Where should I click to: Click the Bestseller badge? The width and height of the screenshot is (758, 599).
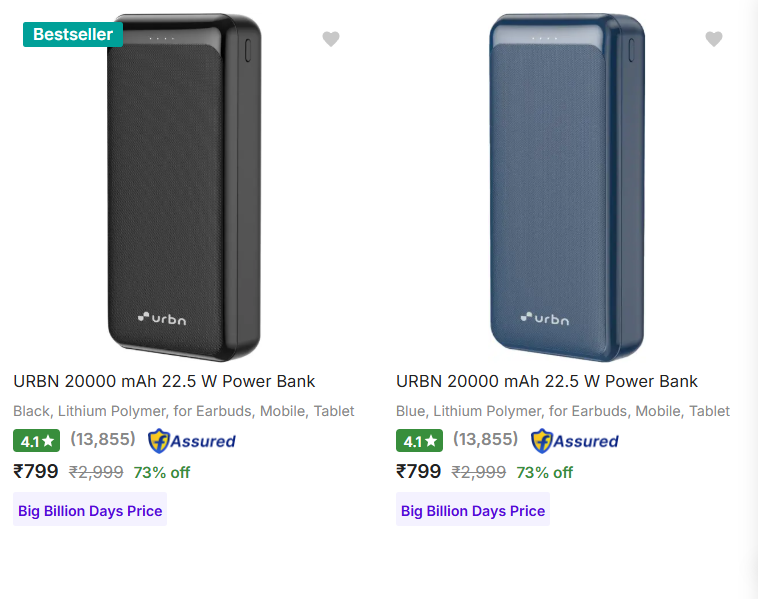coord(72,34)
